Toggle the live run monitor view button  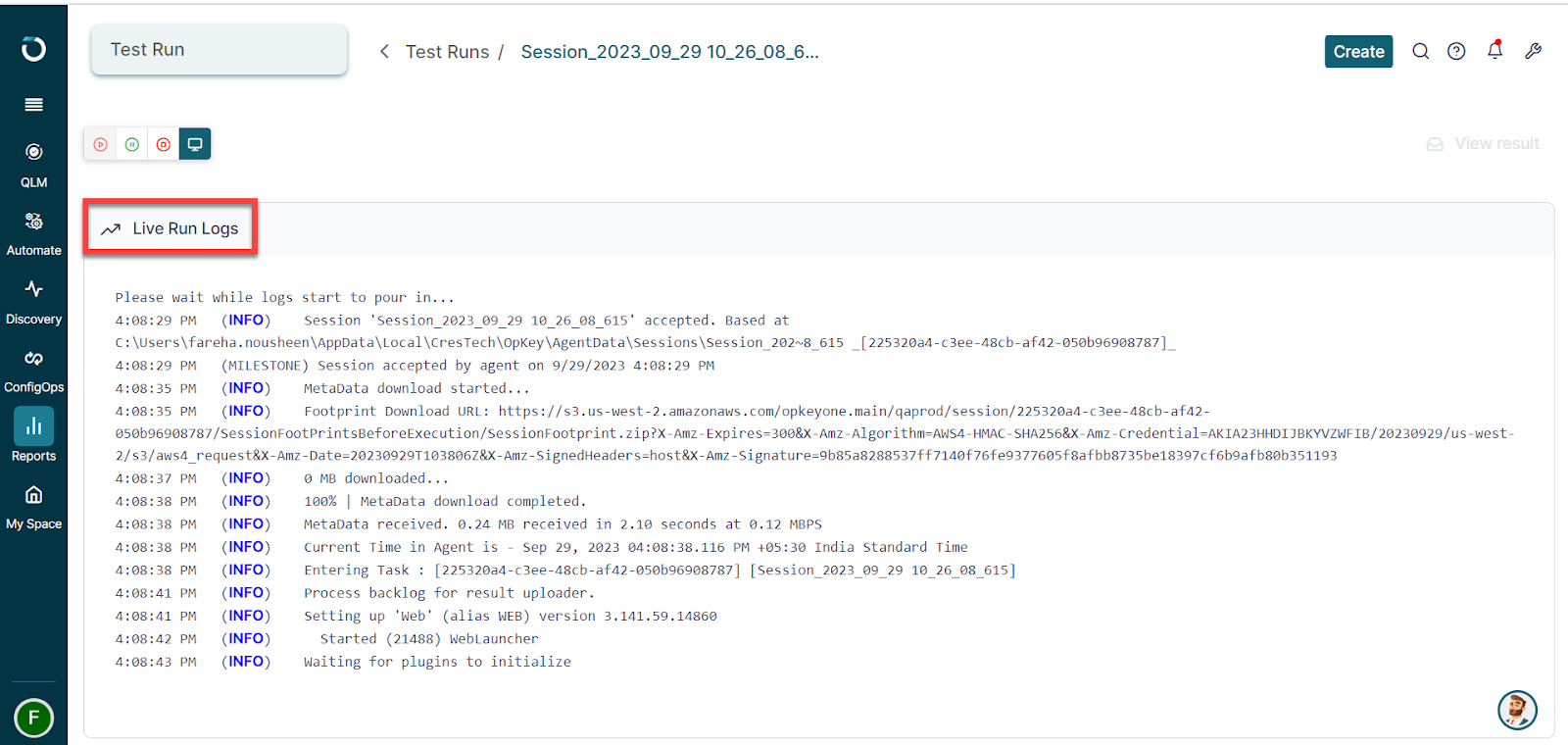tap(195, 144)
